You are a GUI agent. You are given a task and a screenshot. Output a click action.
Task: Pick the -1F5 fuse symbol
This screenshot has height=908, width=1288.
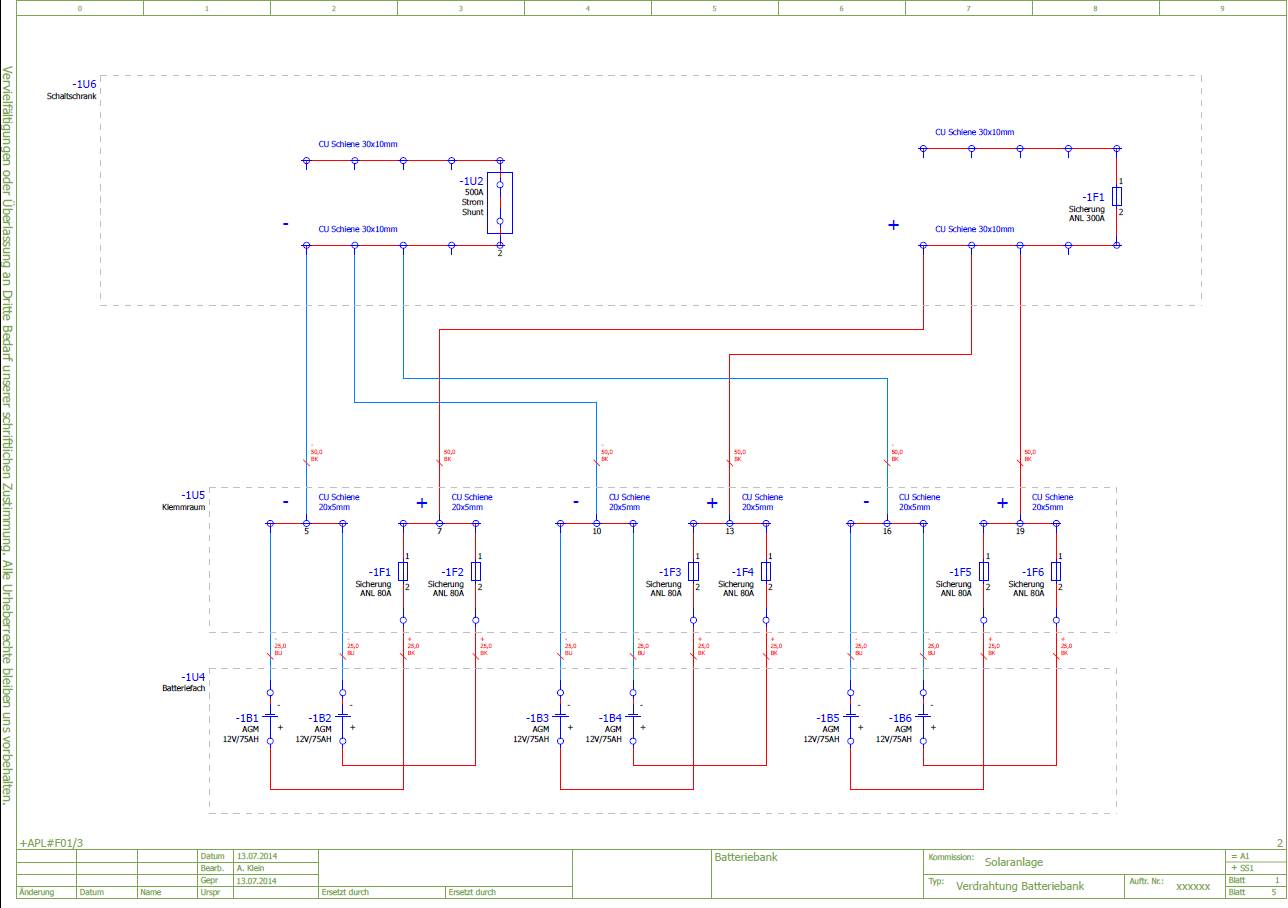pyautogui.click(x=984, y=571)
